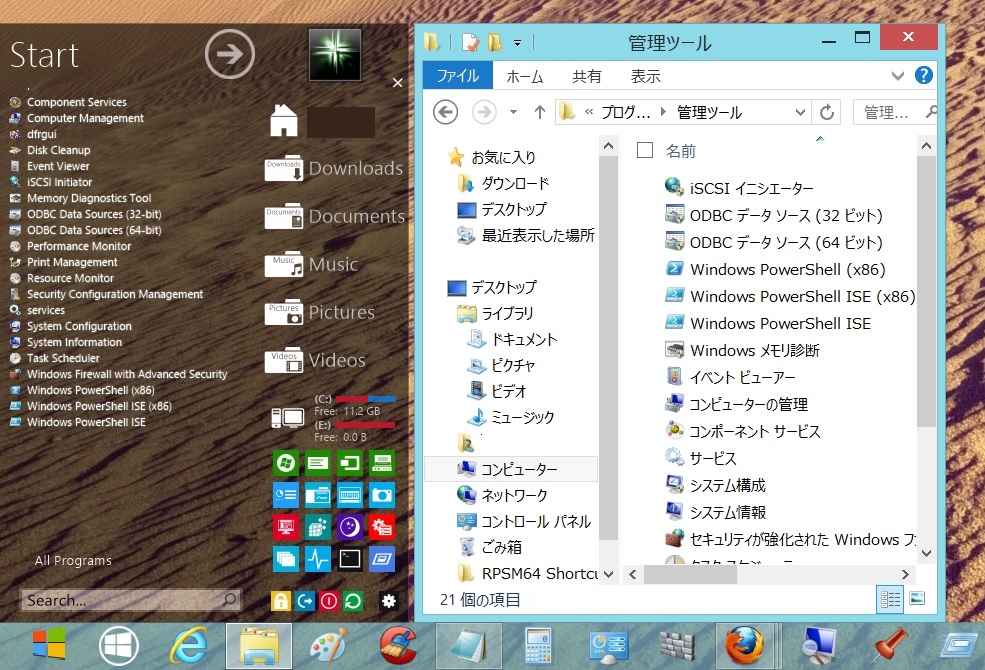Switch to the 表示 ribbon tab

click(645, 76)
